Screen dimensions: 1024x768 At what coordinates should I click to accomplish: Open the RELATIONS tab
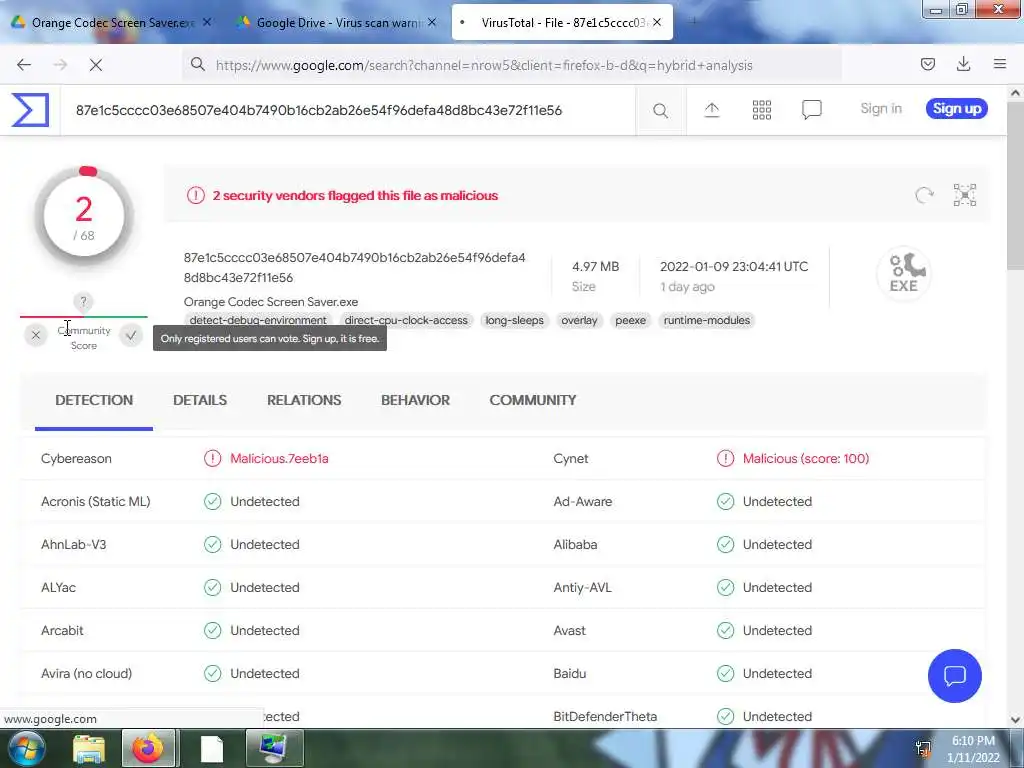click(304, 400)
